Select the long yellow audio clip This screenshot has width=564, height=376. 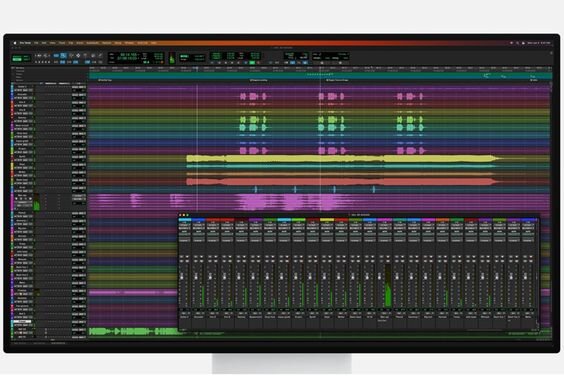point(342,158)
